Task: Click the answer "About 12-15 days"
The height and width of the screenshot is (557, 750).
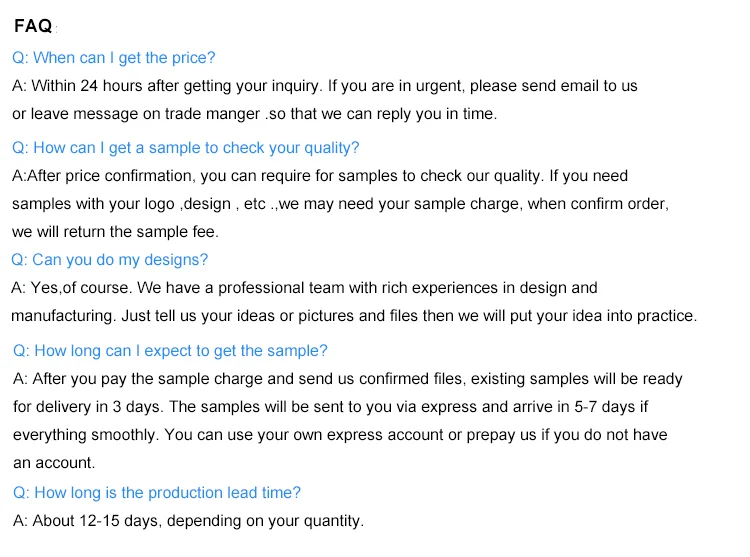Action: (188, 521)
